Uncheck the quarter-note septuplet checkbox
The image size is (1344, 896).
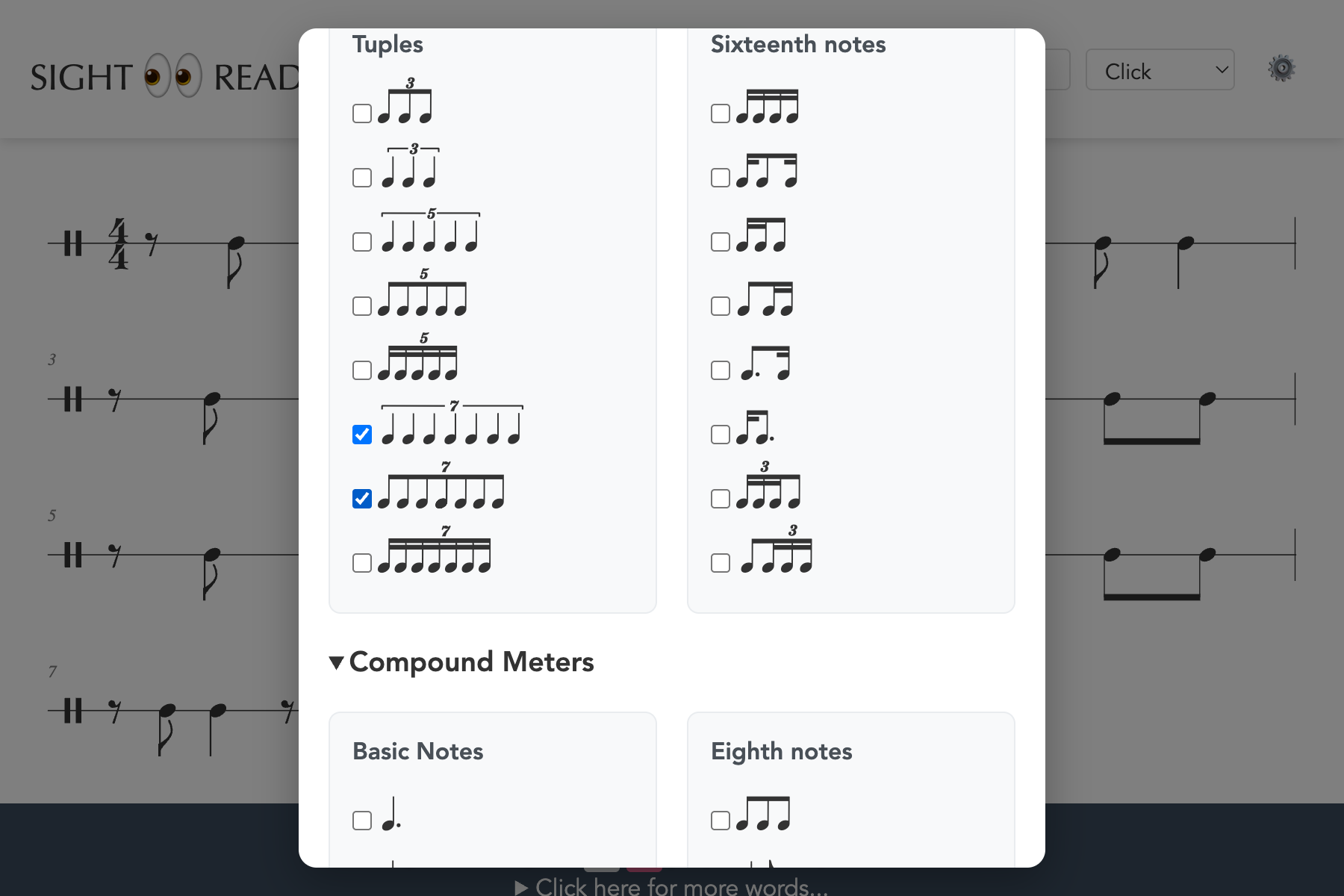tap(362, 435)
